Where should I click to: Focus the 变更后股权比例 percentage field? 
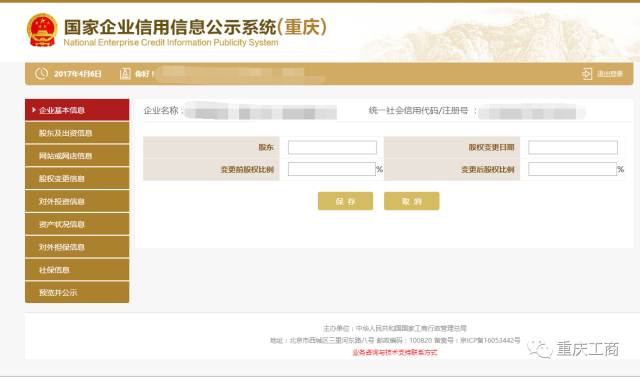(572, 169)
